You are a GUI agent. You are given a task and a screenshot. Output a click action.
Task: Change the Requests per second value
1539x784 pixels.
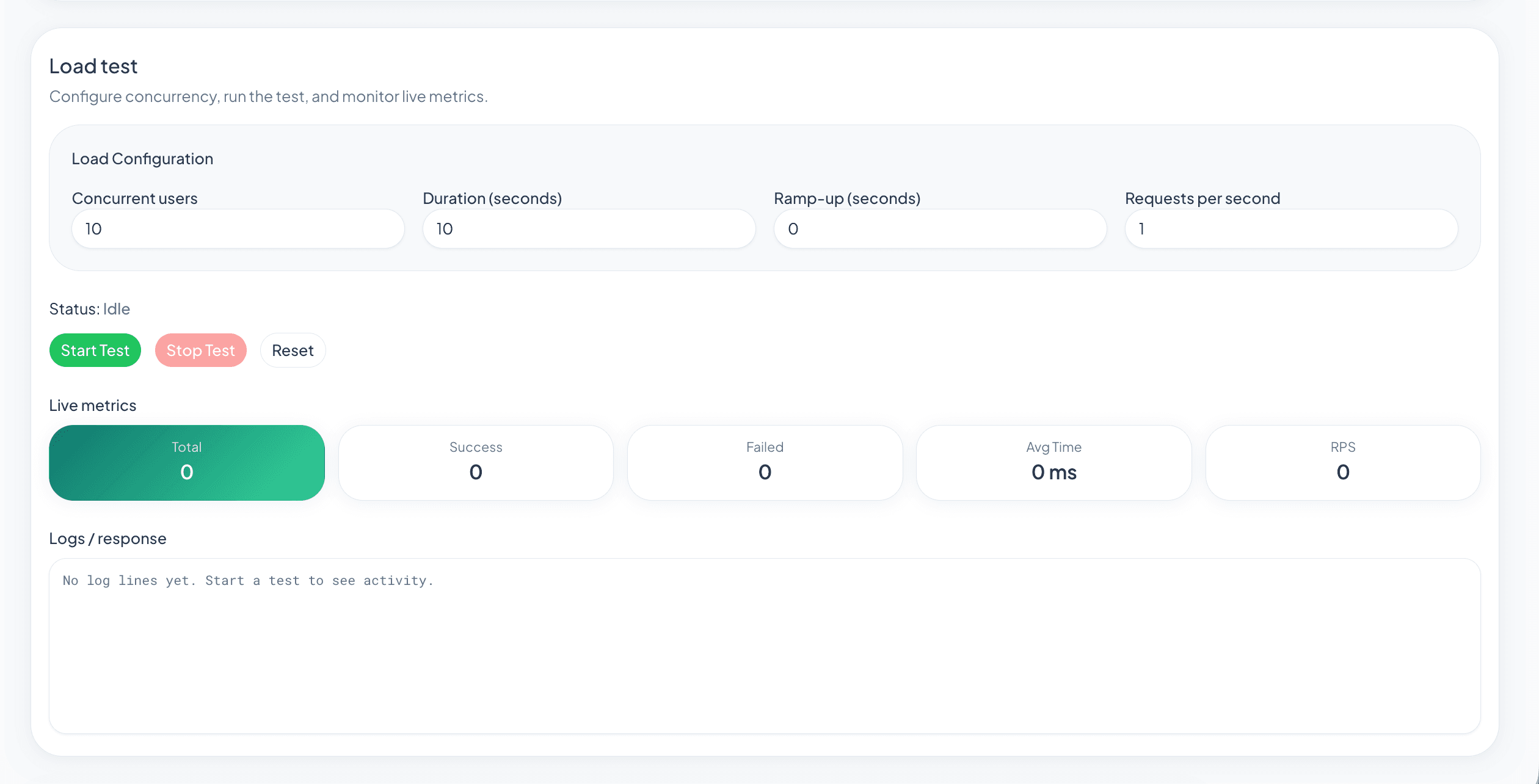coord(1291,229)
